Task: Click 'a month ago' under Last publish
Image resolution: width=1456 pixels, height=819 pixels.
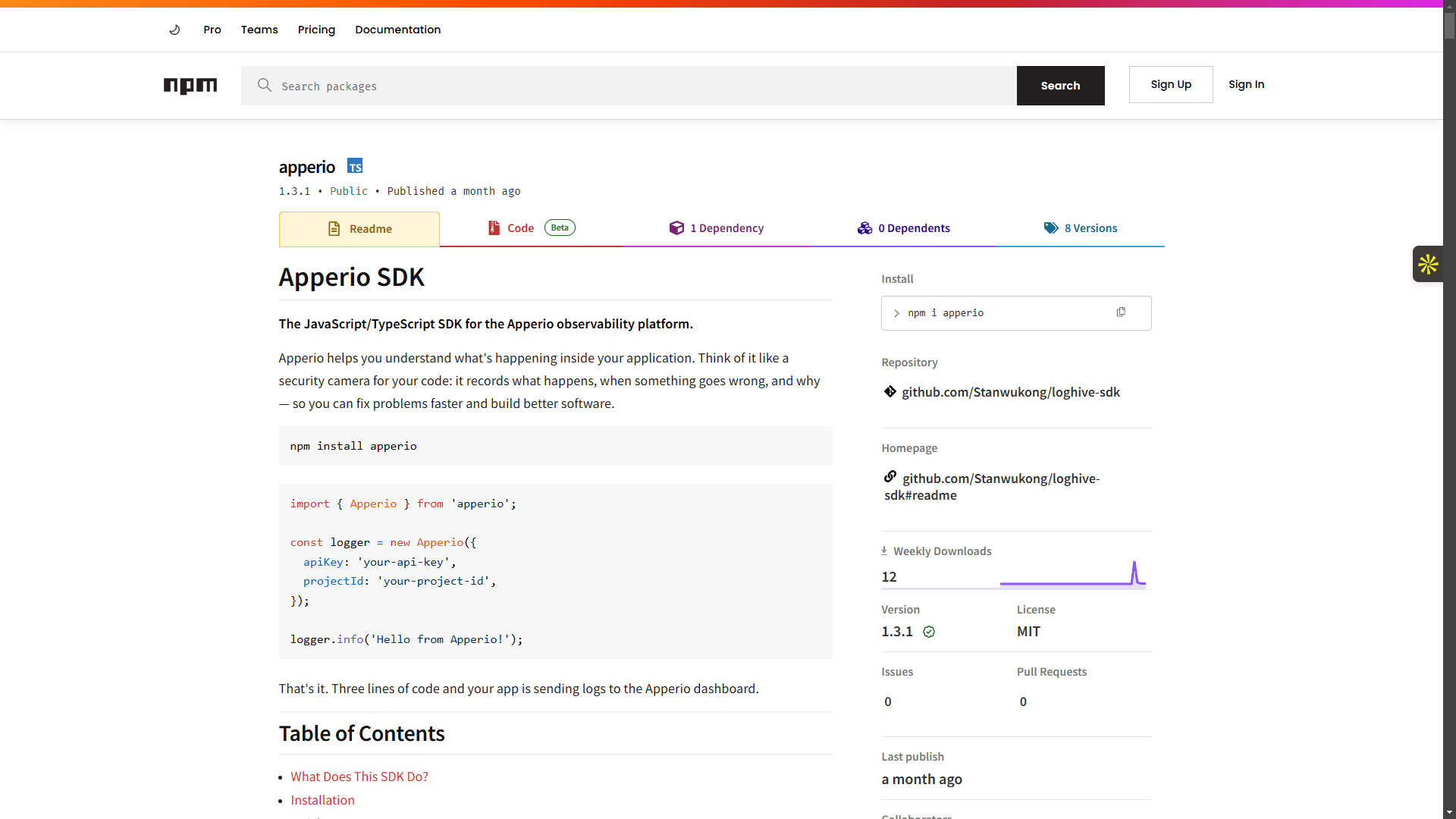Action: tap(921, 780)
